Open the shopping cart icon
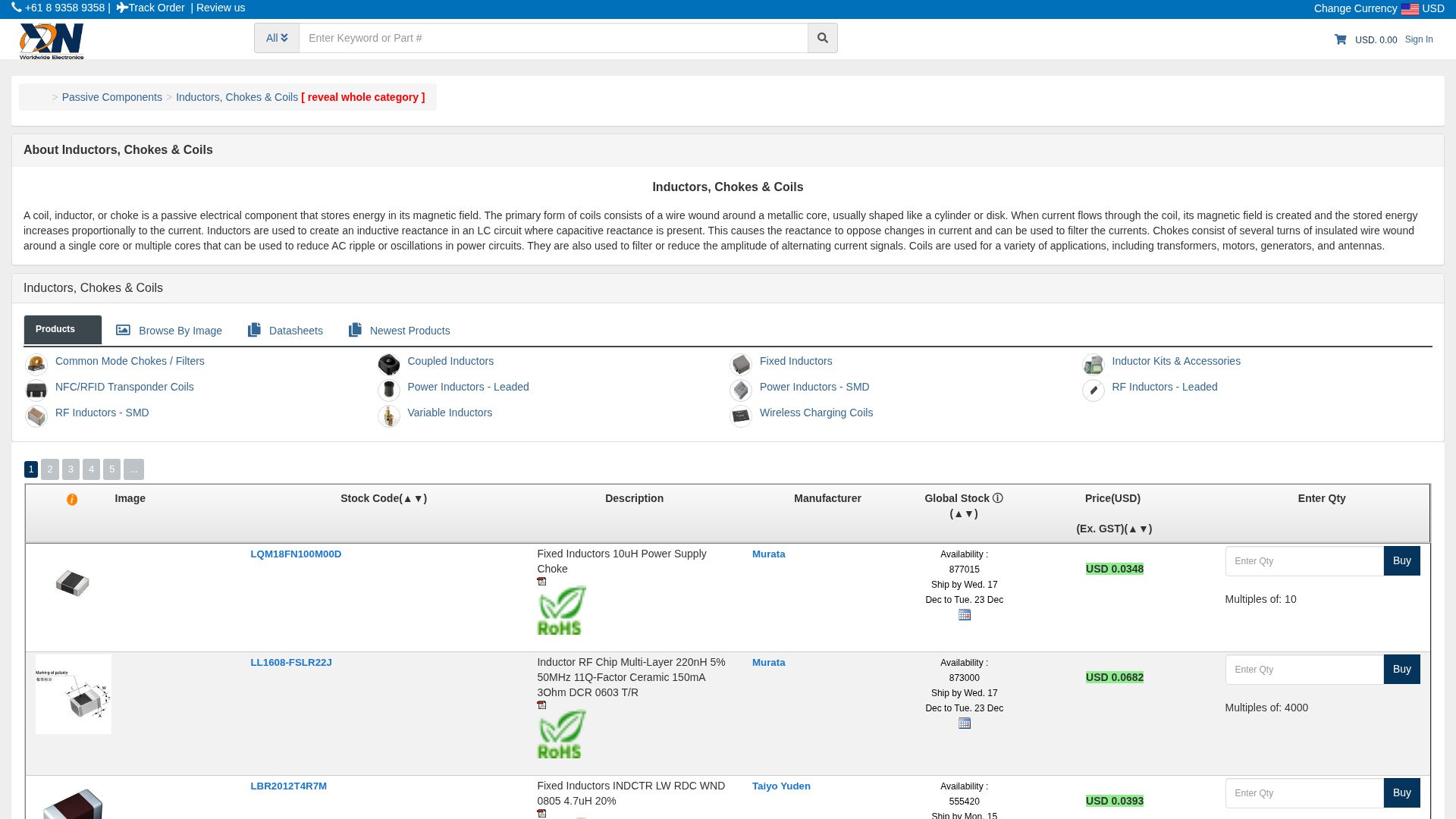The width and height of the screenshot is (1456, 819). click(1340, 39)
